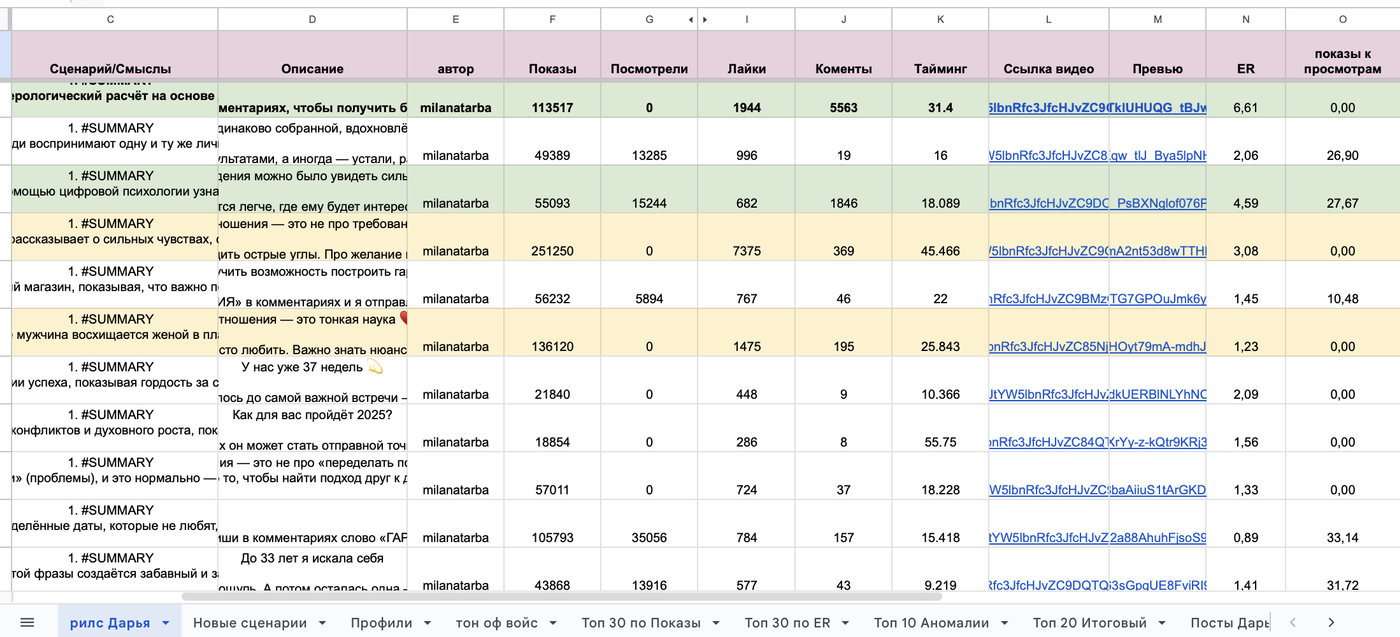
Task: Open preview link in the 251250 показы row
Action: [1157, 251]
